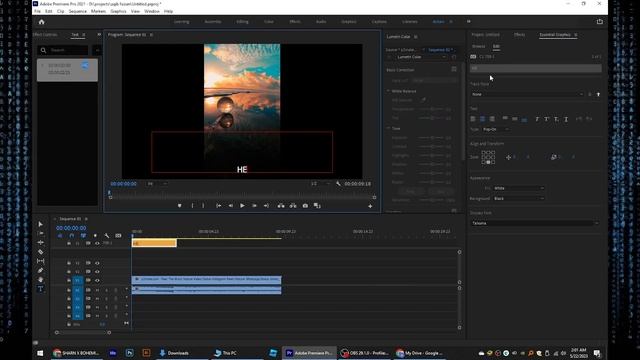The image size is (640, 360).
Task: Toggle visibility eye of subtitle track
Action: click(x=97, y=243)
